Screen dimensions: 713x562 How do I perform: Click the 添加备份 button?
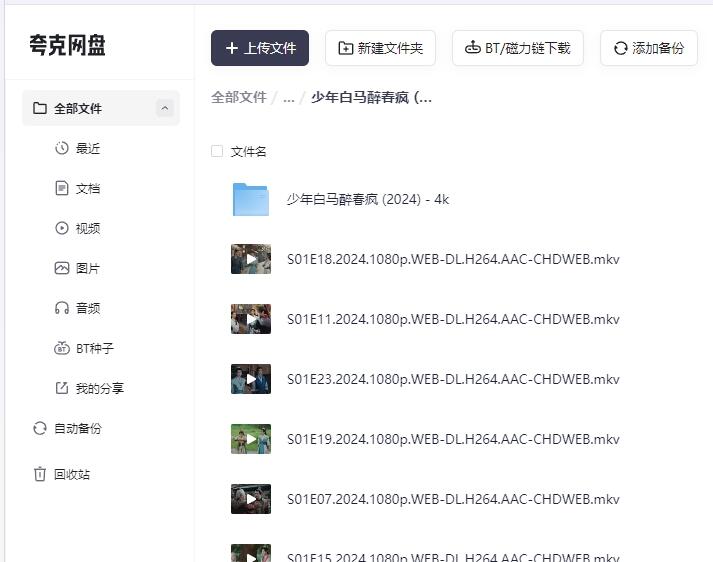pos(648,48)
